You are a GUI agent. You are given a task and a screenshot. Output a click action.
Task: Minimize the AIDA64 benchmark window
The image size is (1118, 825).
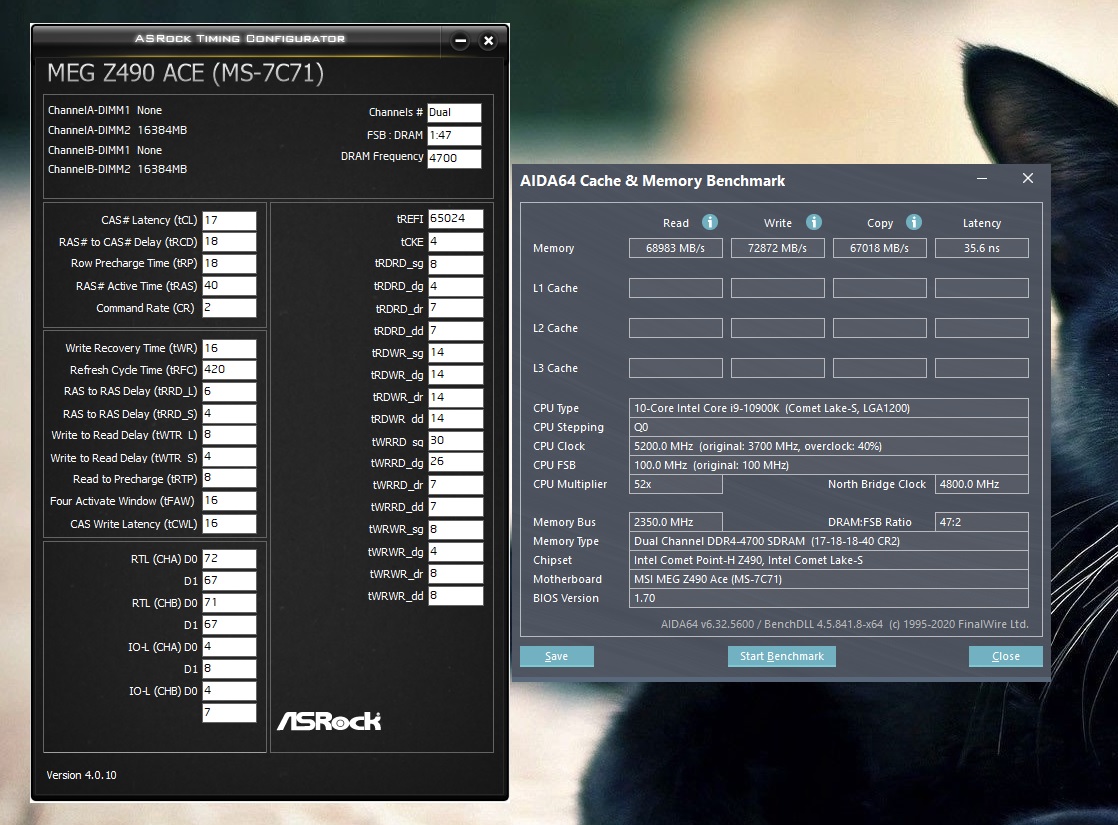982,178
